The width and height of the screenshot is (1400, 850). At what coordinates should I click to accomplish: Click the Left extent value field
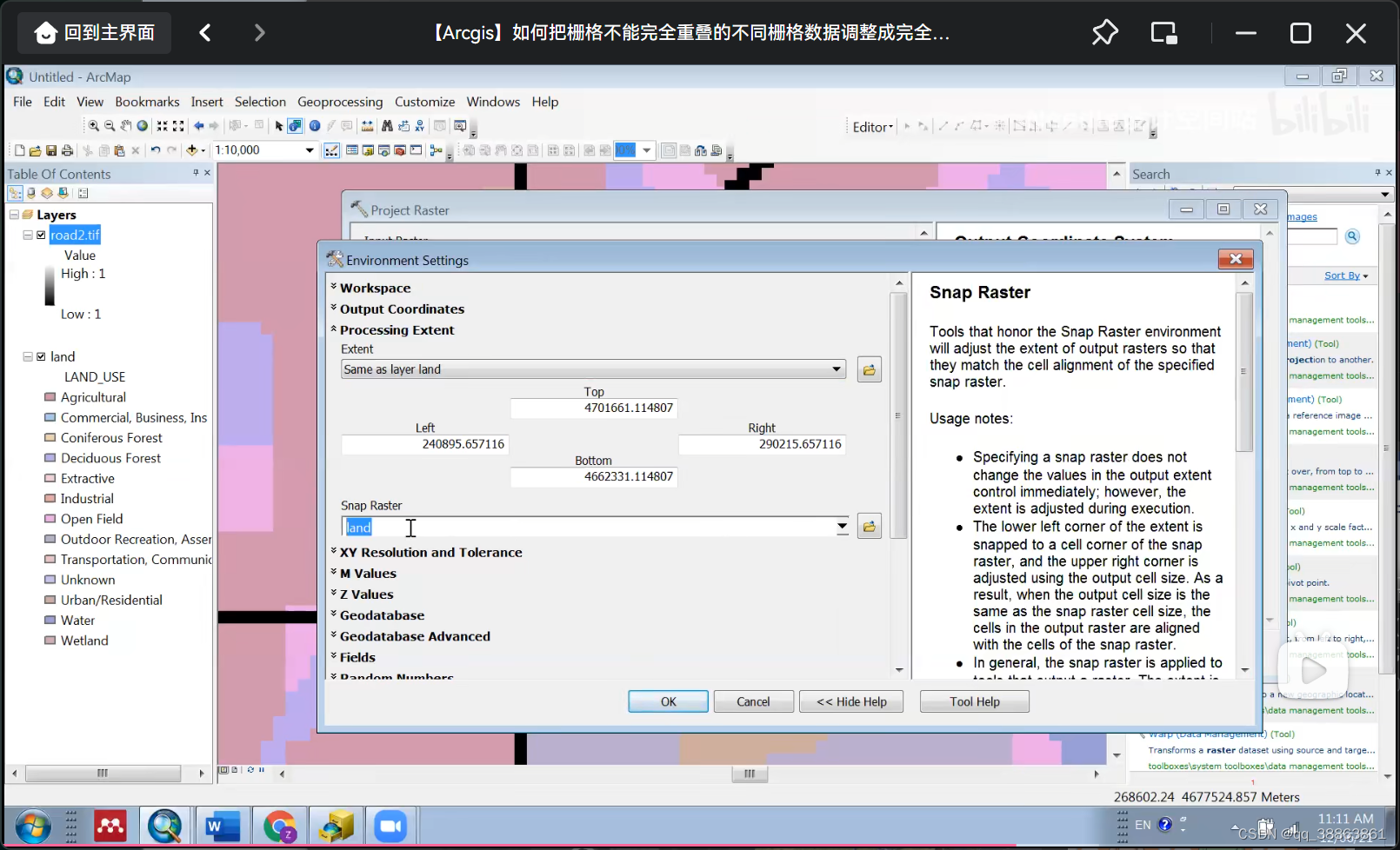pos(425,444)
